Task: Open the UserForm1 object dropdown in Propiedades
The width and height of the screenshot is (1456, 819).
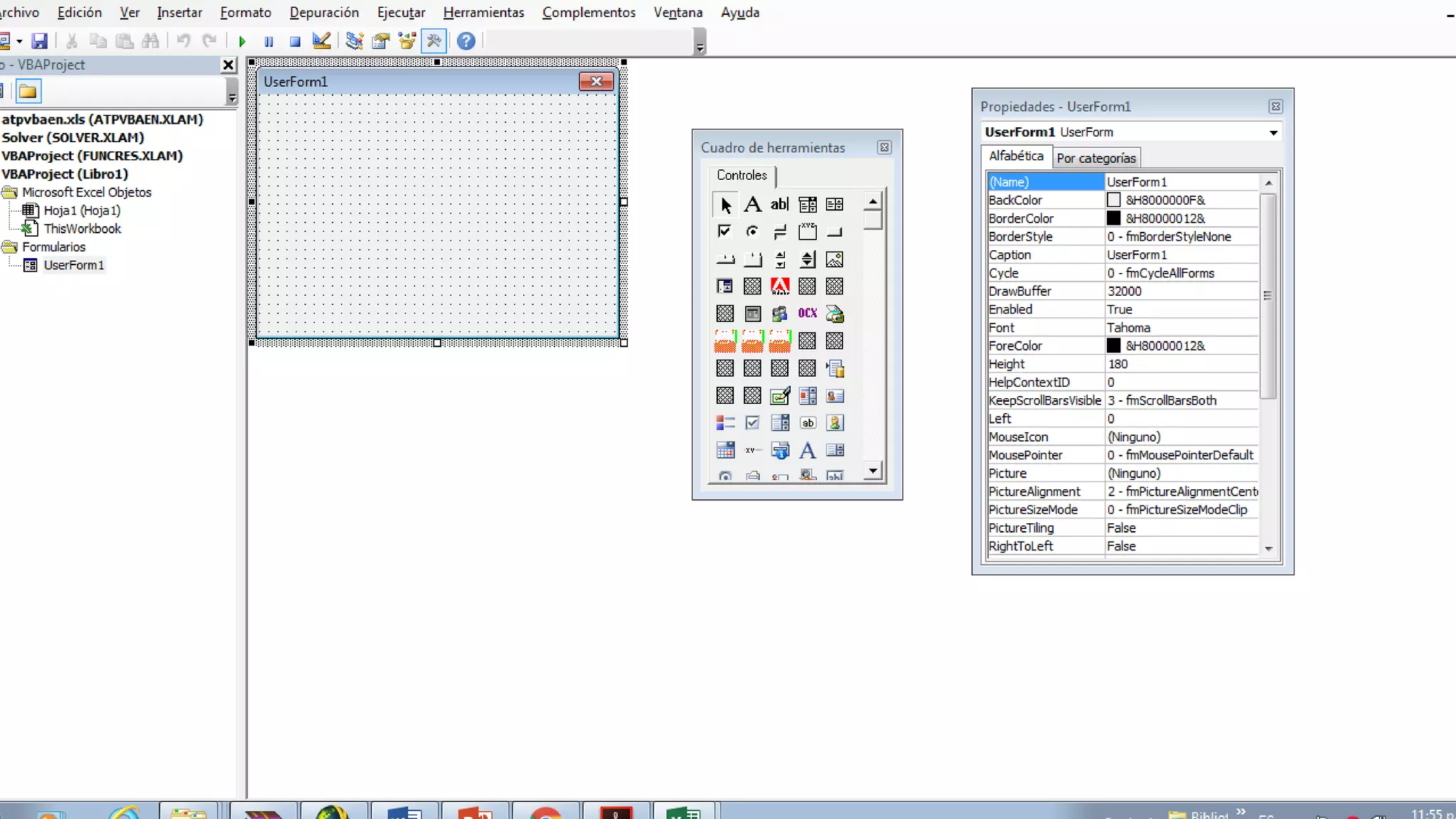Action: pos(1273,132)
